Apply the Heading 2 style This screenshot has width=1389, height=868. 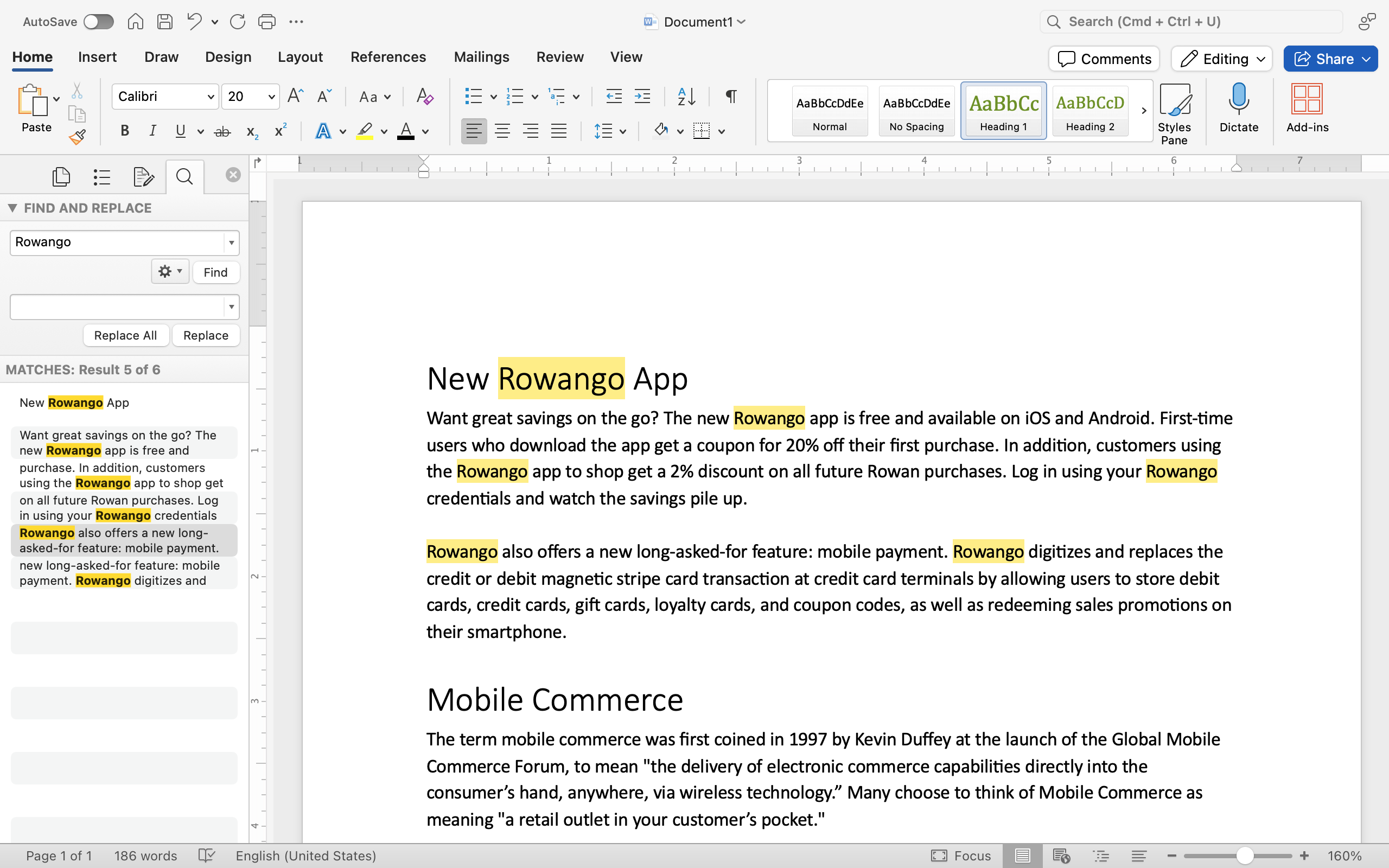point(1090,111)
